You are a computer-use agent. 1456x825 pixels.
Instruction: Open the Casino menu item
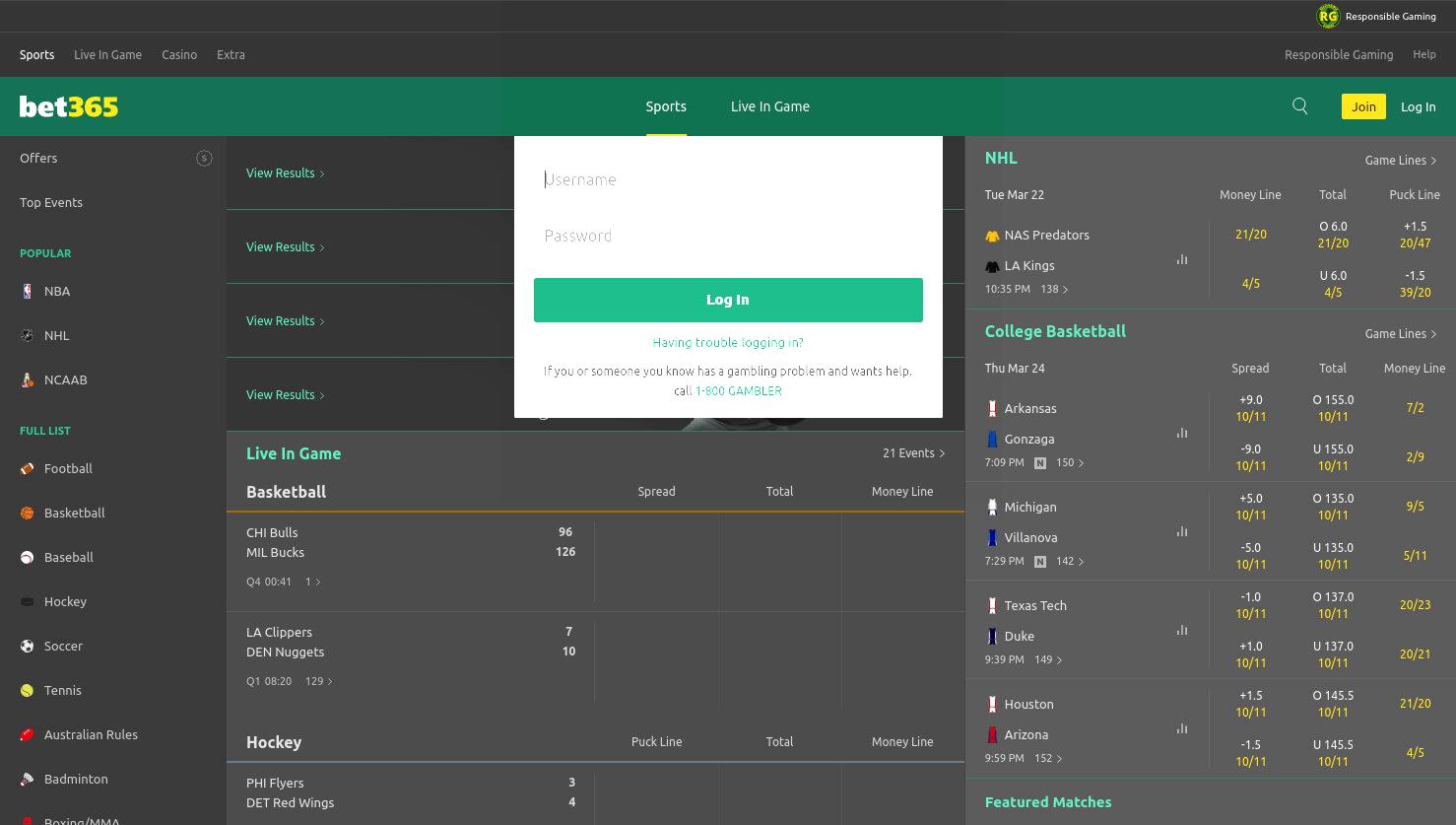coord(179,54)
